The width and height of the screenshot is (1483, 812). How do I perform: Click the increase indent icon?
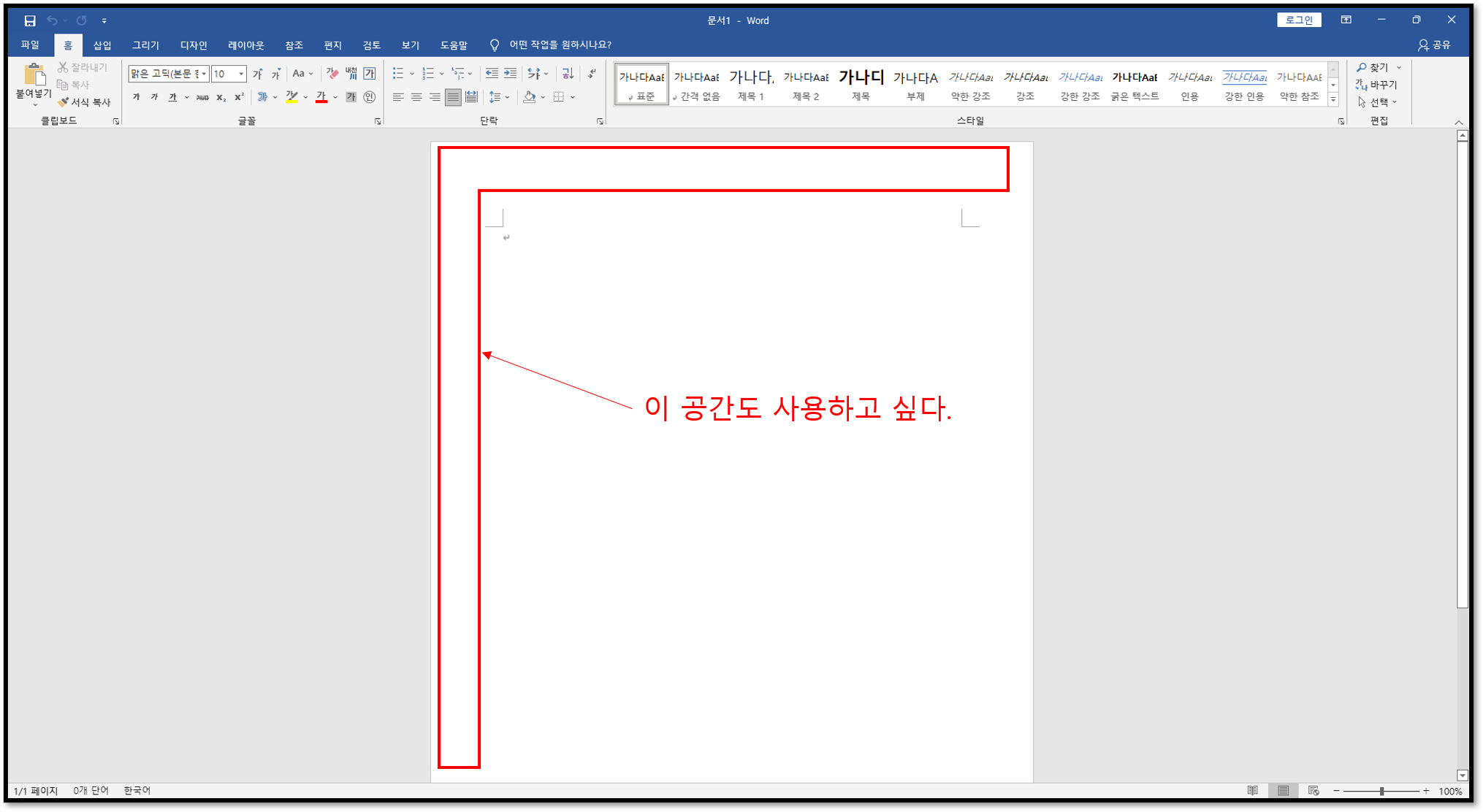(511, 74)
